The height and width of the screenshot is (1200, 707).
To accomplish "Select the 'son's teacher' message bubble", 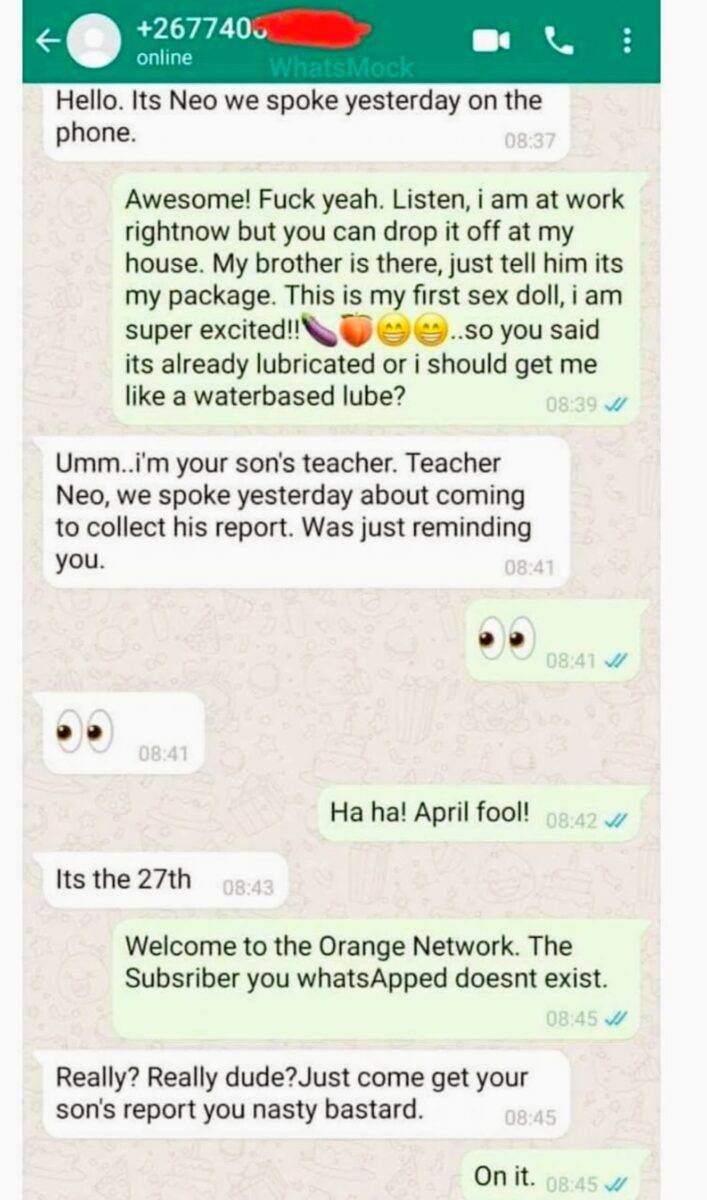I will point(306,511).
